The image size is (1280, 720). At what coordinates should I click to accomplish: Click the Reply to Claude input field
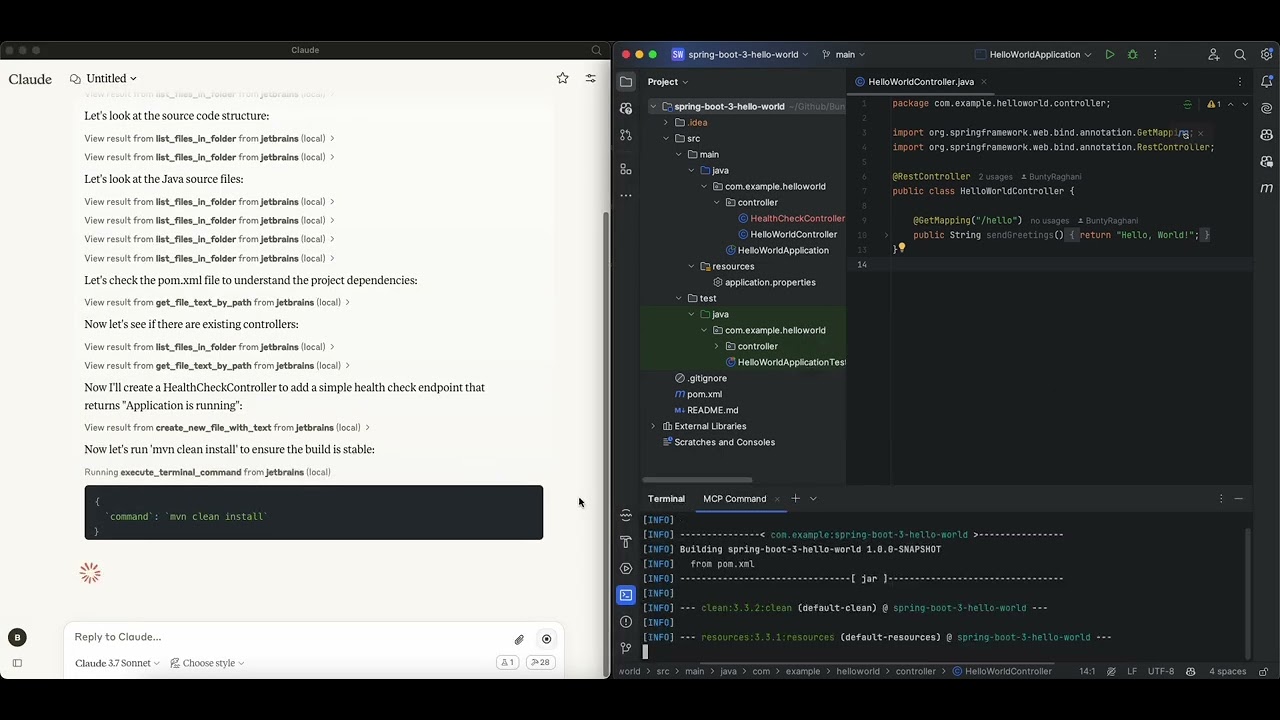click(x=290, y=637)
